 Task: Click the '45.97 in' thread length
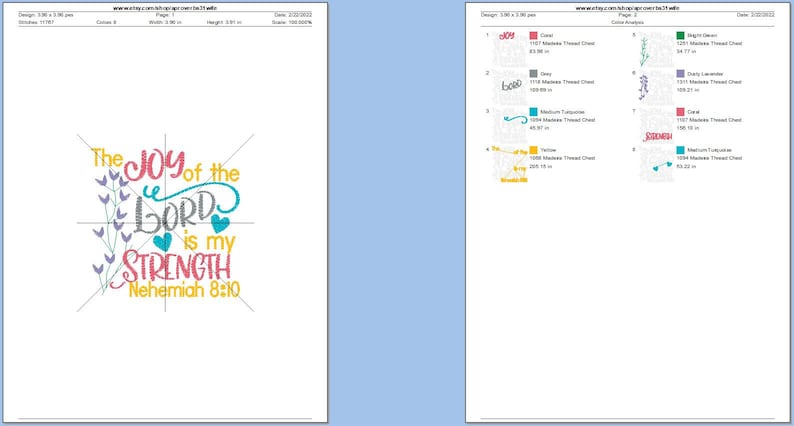tap(539, 128)
